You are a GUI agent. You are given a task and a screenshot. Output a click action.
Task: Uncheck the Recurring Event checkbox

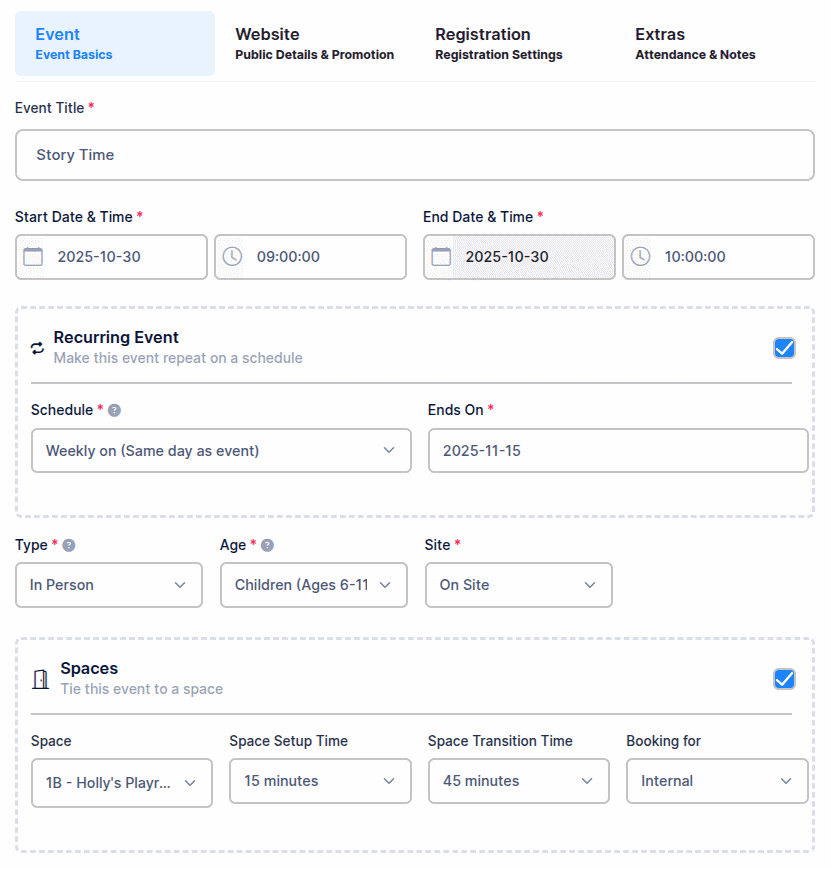click(784, 348)
